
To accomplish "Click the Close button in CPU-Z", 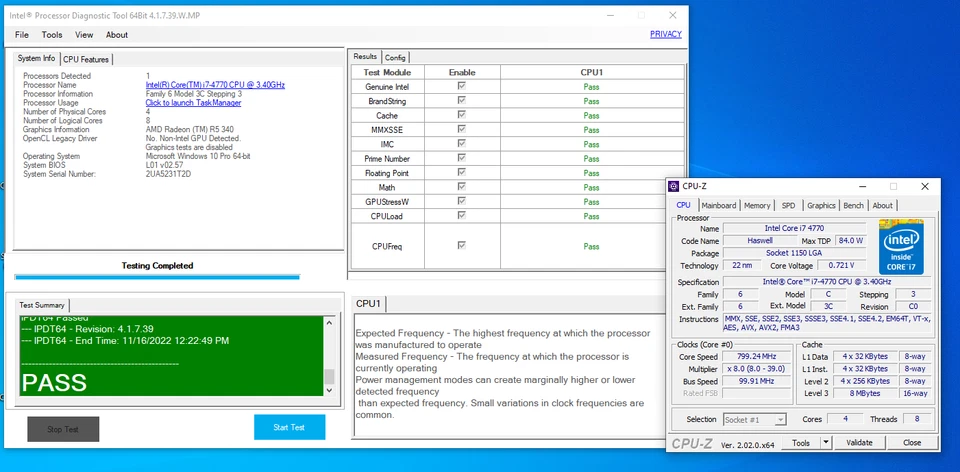I will click(912, 442).
